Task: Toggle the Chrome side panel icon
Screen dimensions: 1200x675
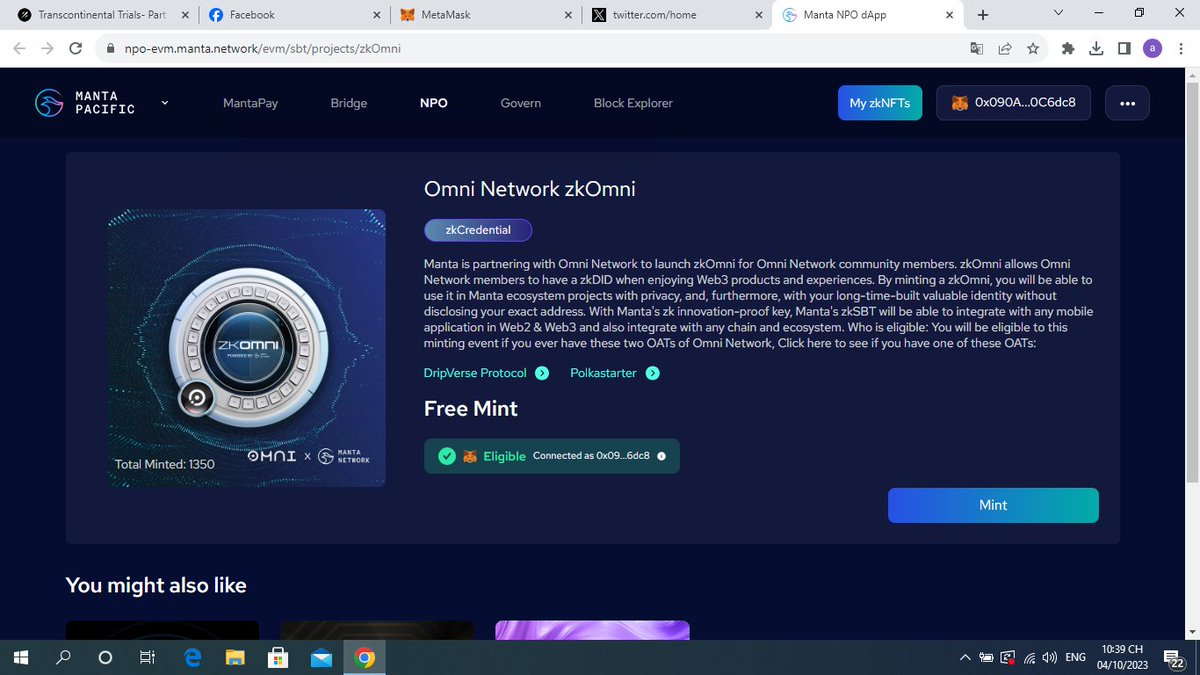Action: [x=1124, y=48]
